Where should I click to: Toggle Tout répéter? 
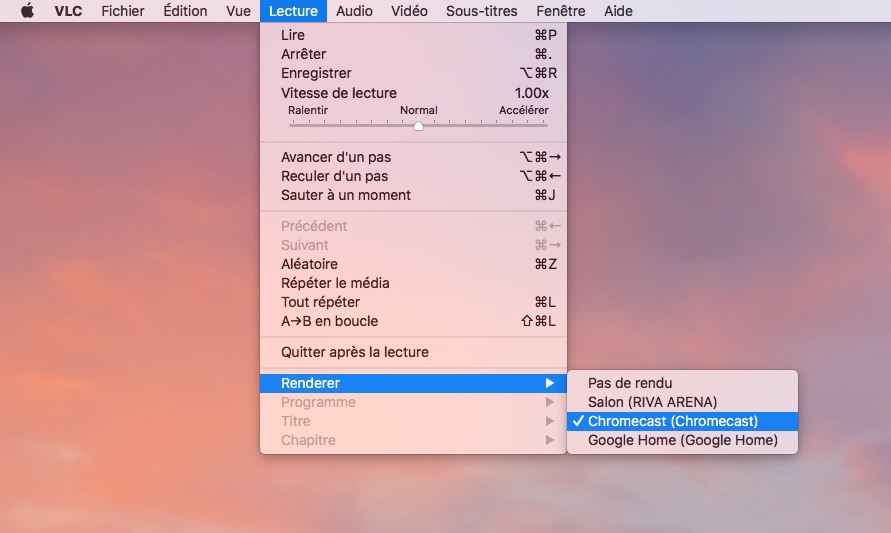click(x=413, y=302)
